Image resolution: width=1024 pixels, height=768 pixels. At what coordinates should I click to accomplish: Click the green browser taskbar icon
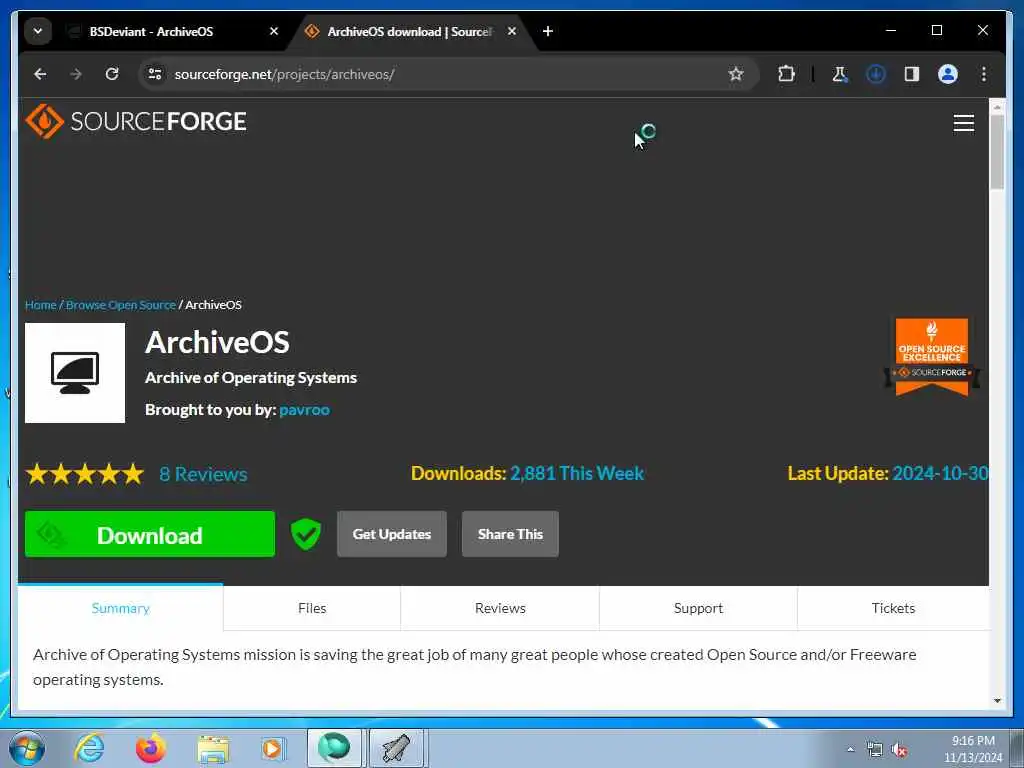(x=334, y=748)
